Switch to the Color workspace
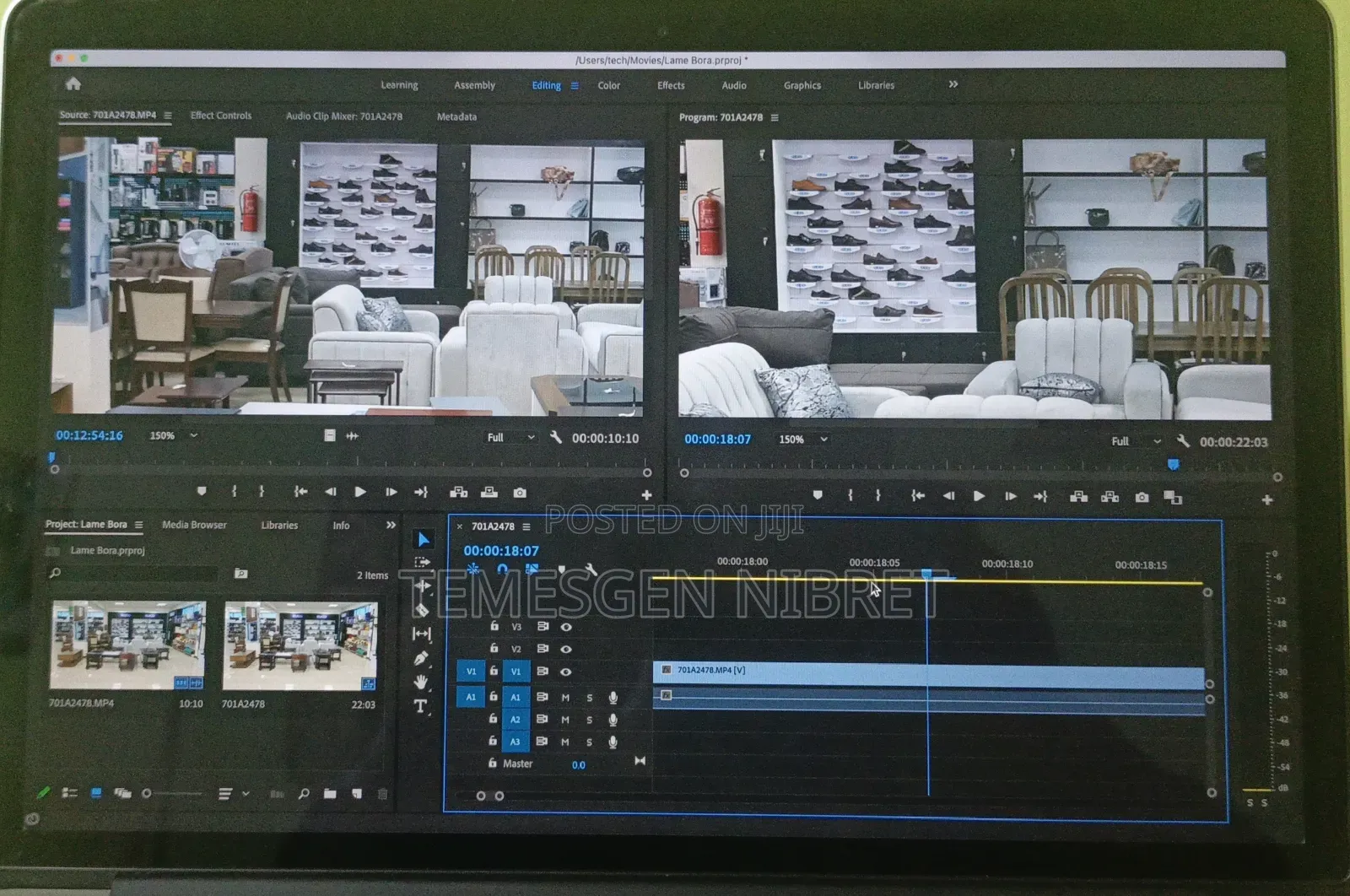This screenshot has height=896, width=1350. coord(608,85)
